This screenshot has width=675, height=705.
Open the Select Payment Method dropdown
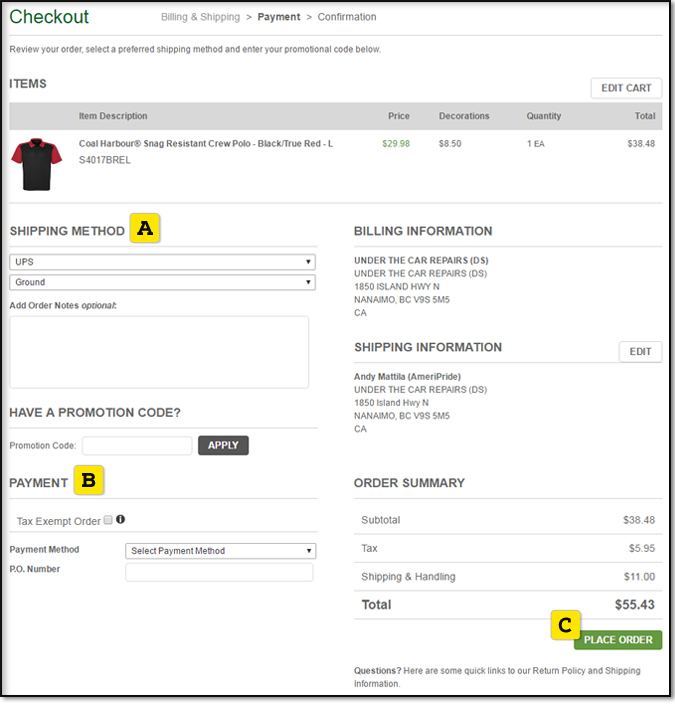221,550
